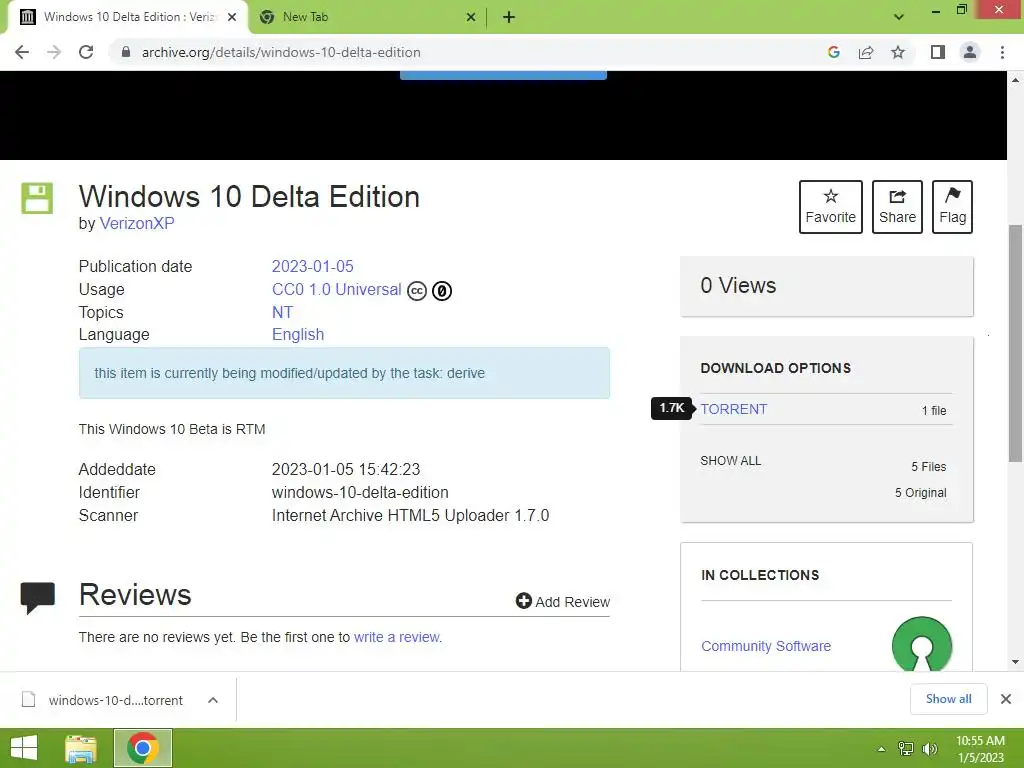Click the Chrome taskbar icon
The height and width of the screenshot is (768, 1024).
(x=142, y=748)
